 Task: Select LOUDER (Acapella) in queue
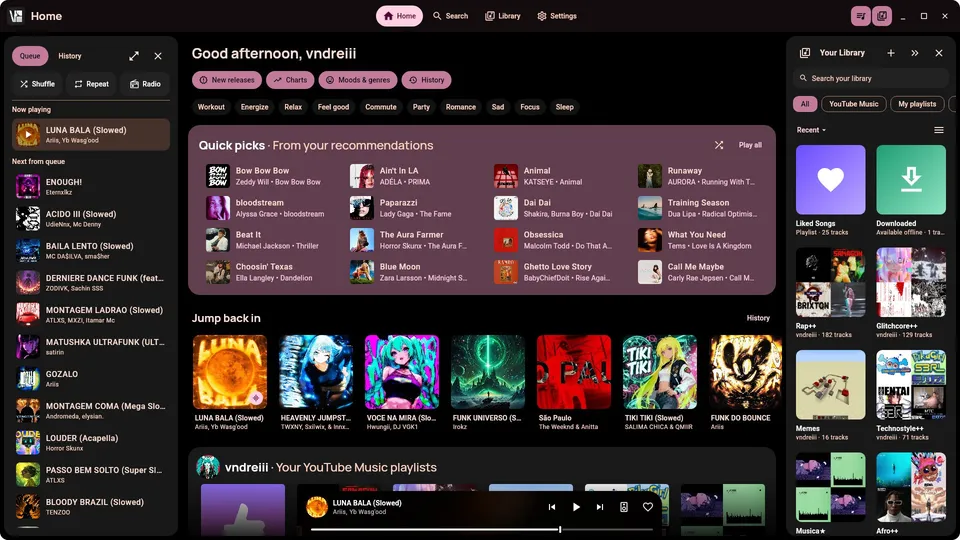coord(91,443)
